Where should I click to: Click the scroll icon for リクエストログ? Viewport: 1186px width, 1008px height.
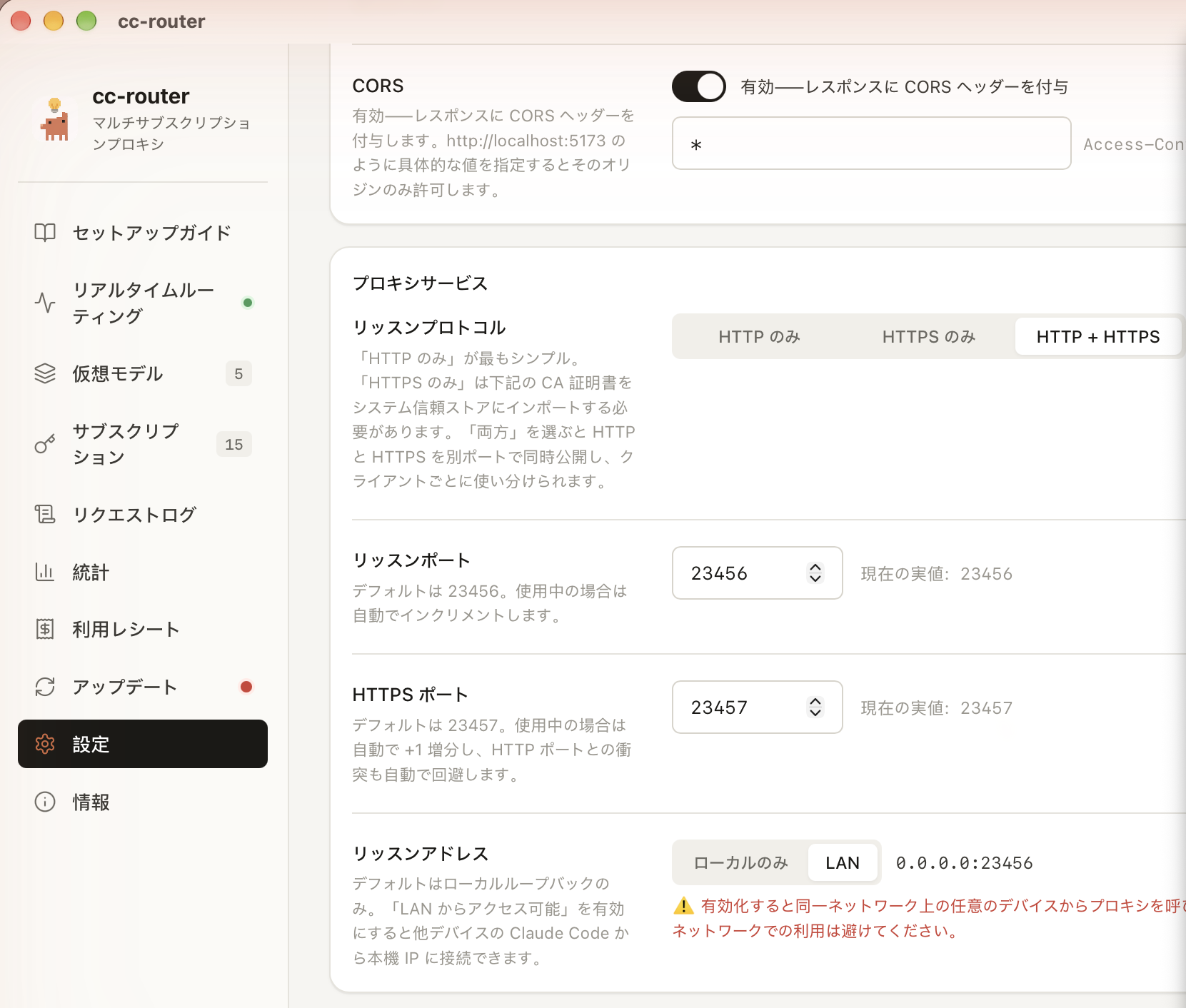click(x=45, y=514)
